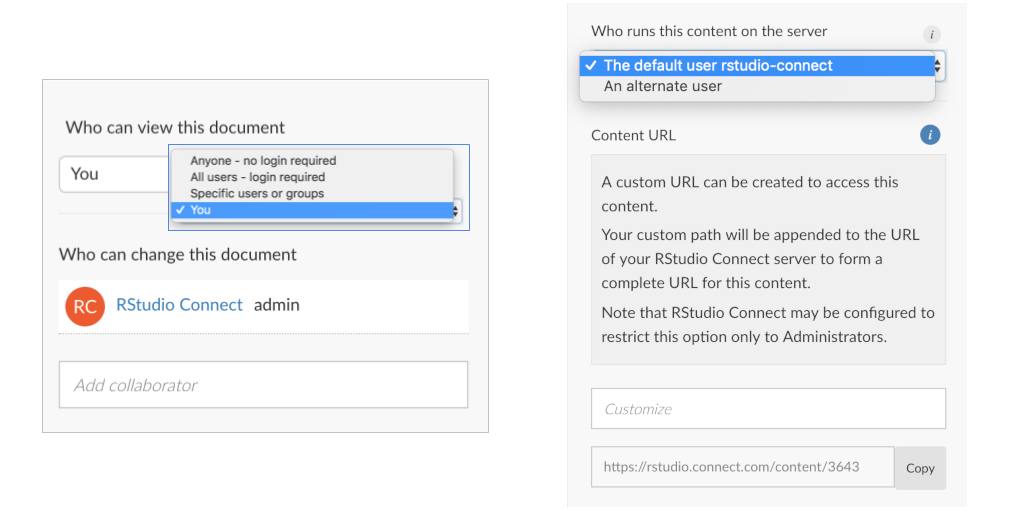Screen dimensions: 1017x510
Task: Click the gray info icon for server user
Action: pyautogui.click(x=931, y=34)
